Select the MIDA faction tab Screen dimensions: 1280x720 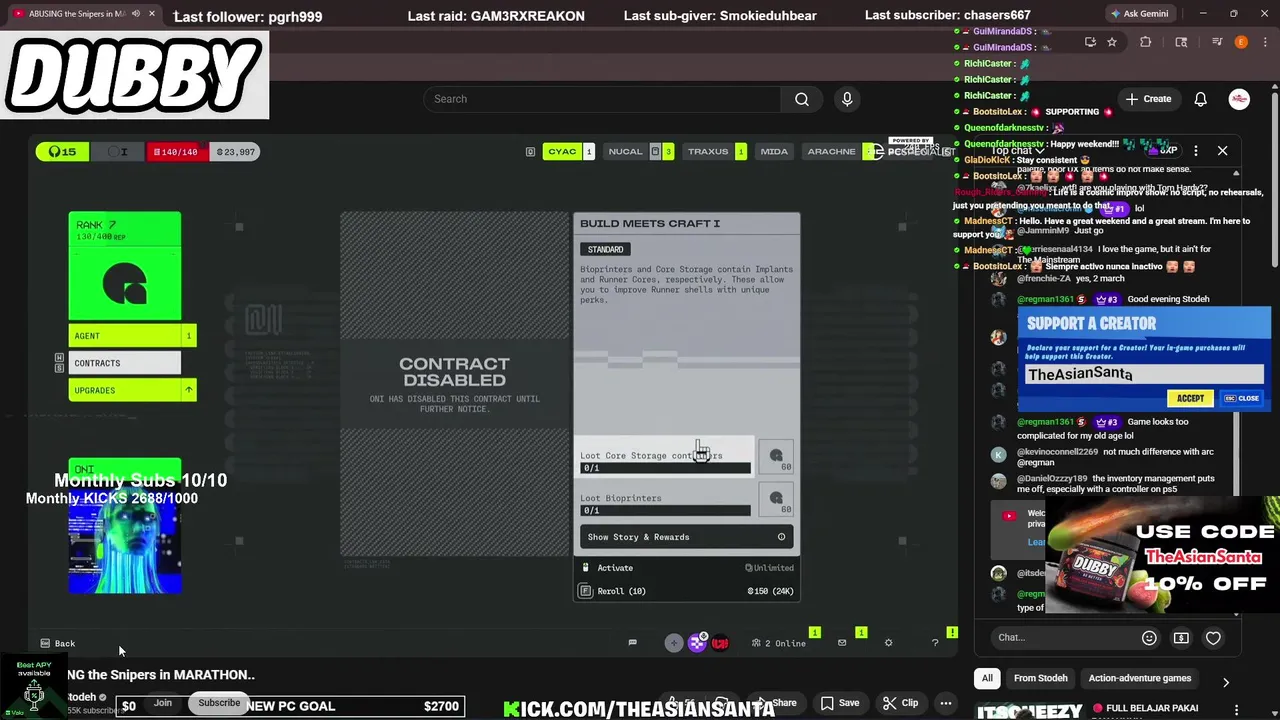click(774, 152)
